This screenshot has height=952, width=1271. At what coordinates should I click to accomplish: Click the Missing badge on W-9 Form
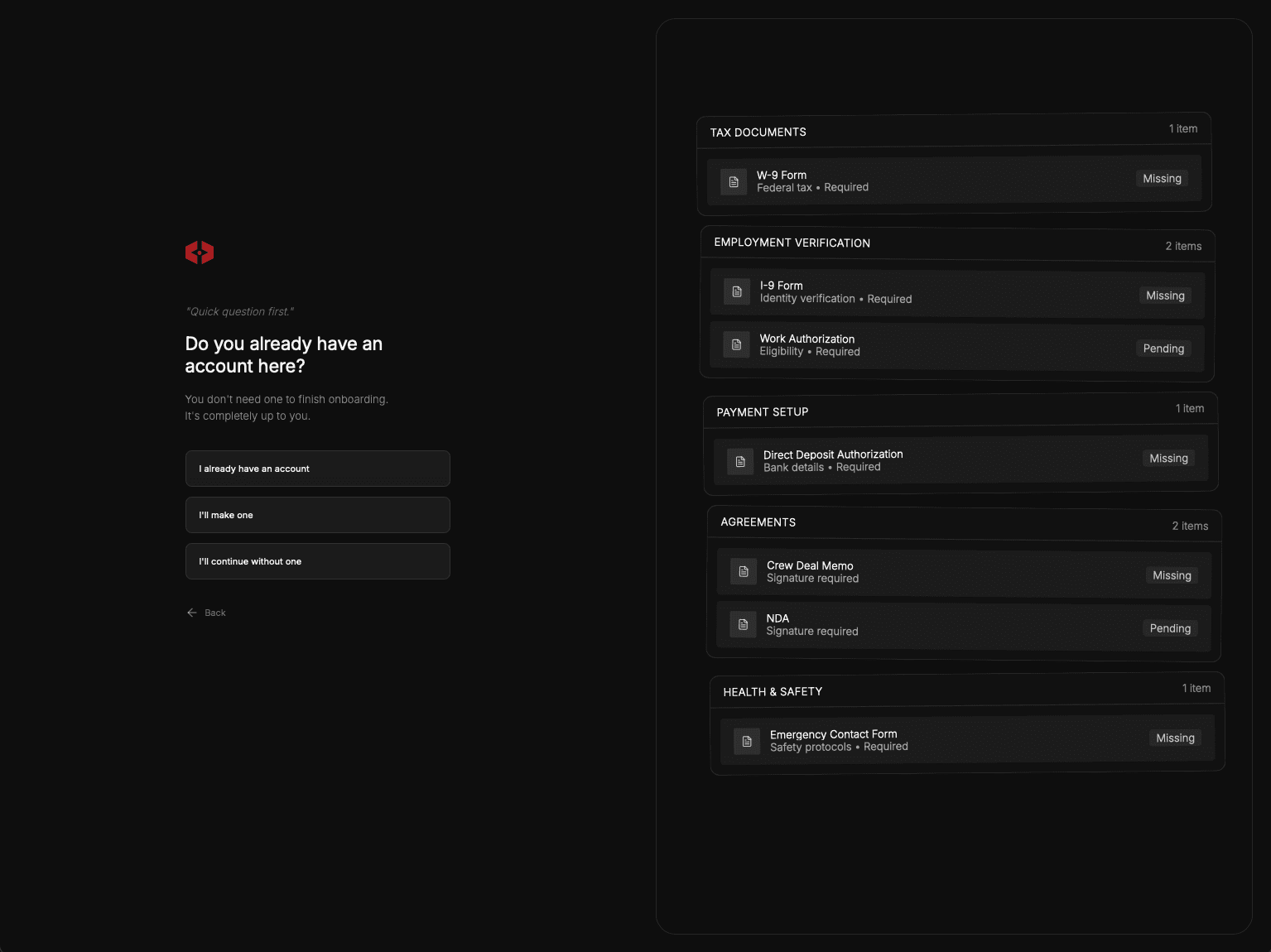(1162, 179)
